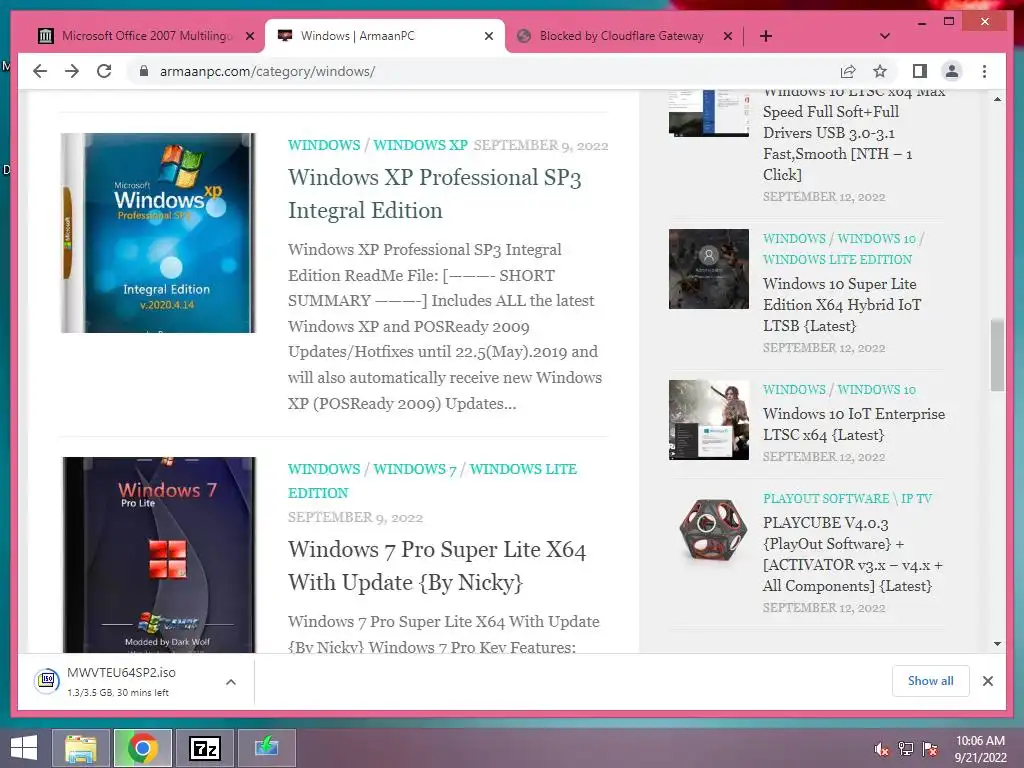Click the scrollbar up arrow

[997, 99]
